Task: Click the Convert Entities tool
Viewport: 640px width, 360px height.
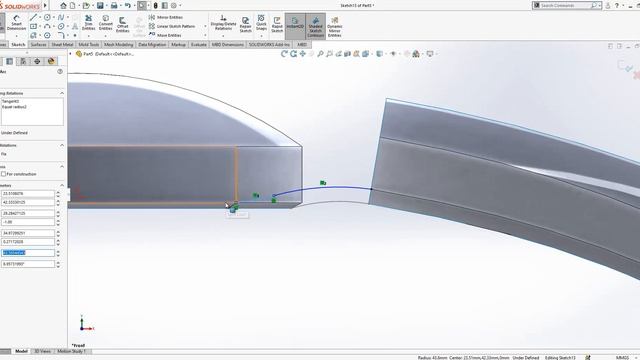Action: pyautogui.click(x=105, y=23)
